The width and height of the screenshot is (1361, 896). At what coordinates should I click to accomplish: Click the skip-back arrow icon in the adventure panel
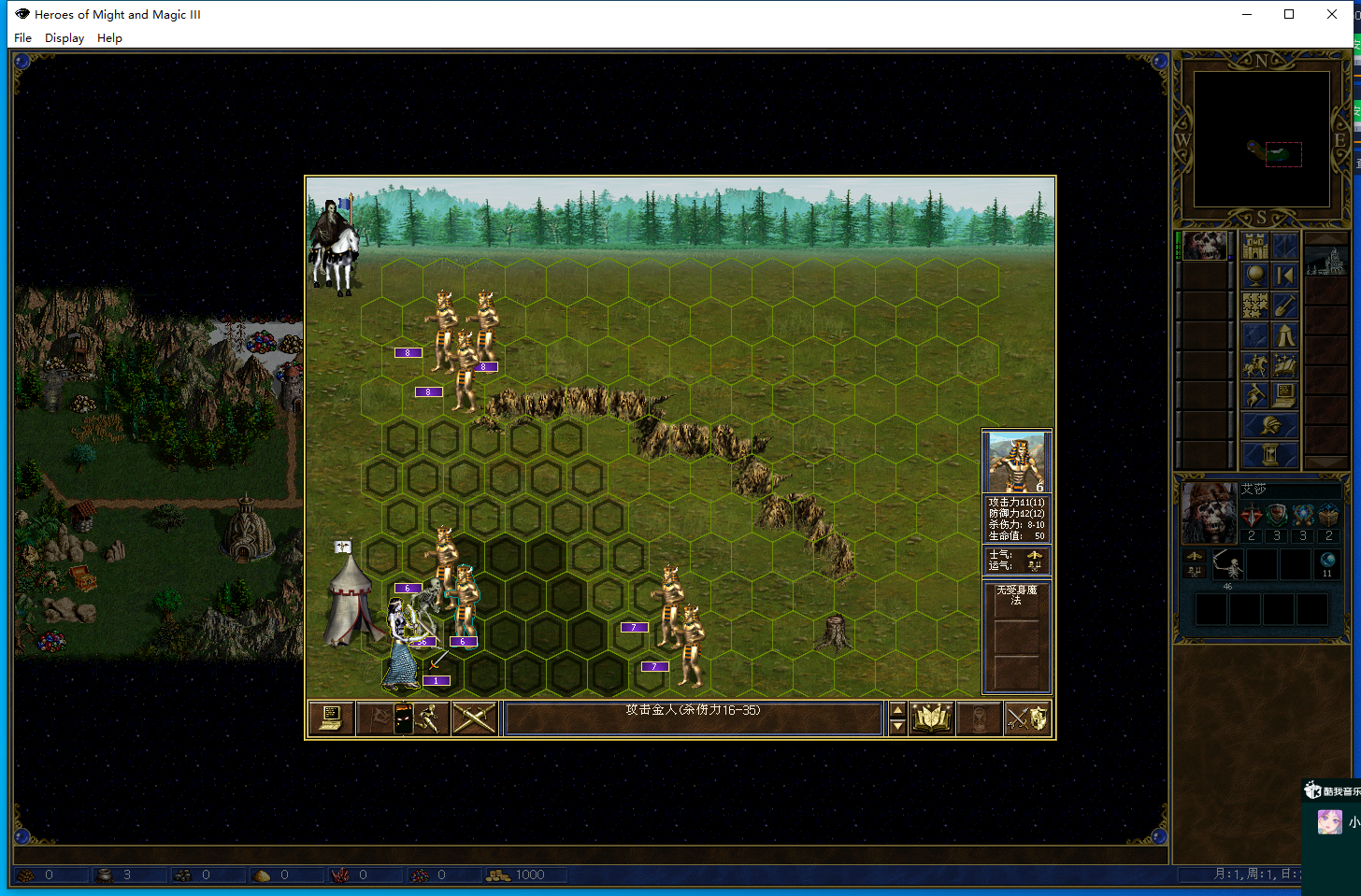[x=1285, y=276]
